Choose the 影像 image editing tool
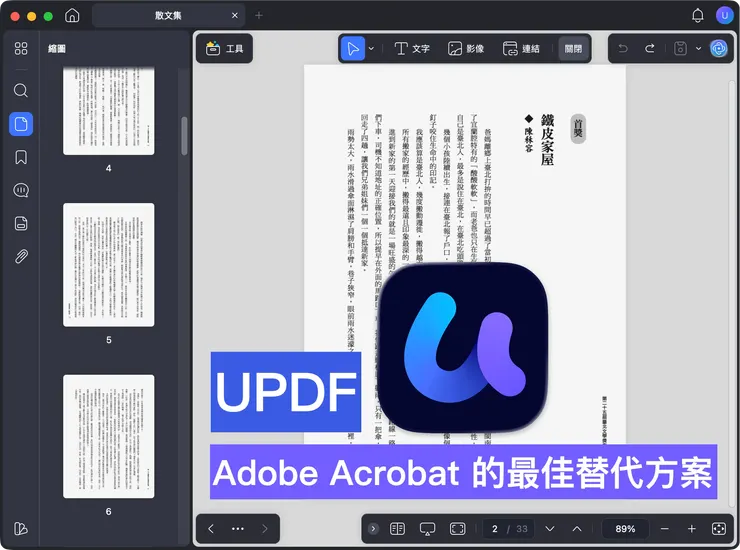The width and height of the screenshot is (740, 550). (x=466, y=49)
